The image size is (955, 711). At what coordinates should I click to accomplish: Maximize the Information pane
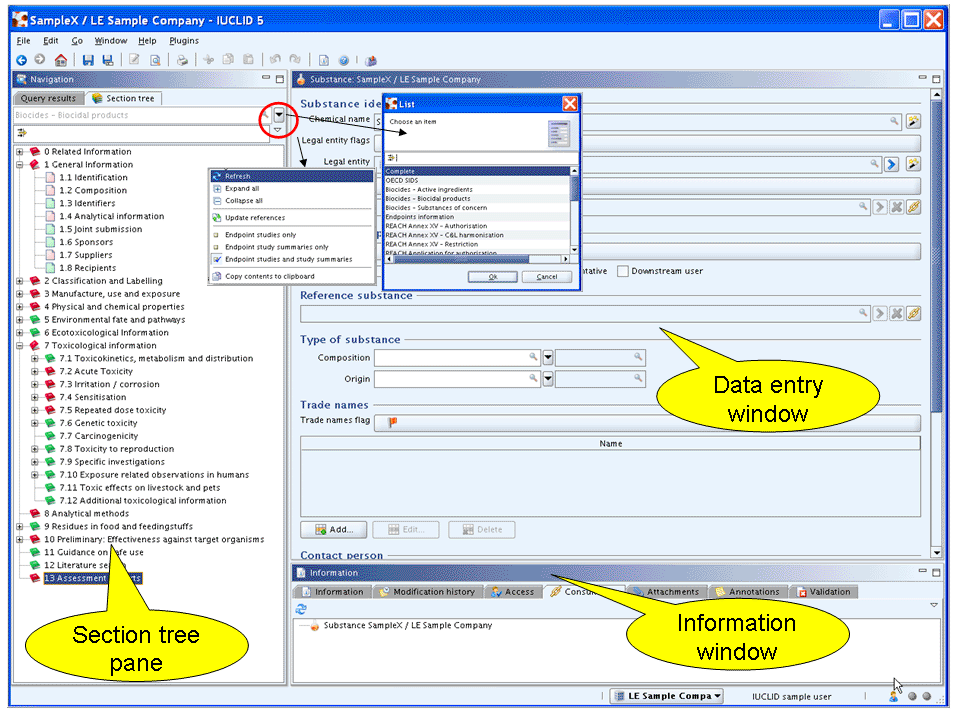coord(936,572)
